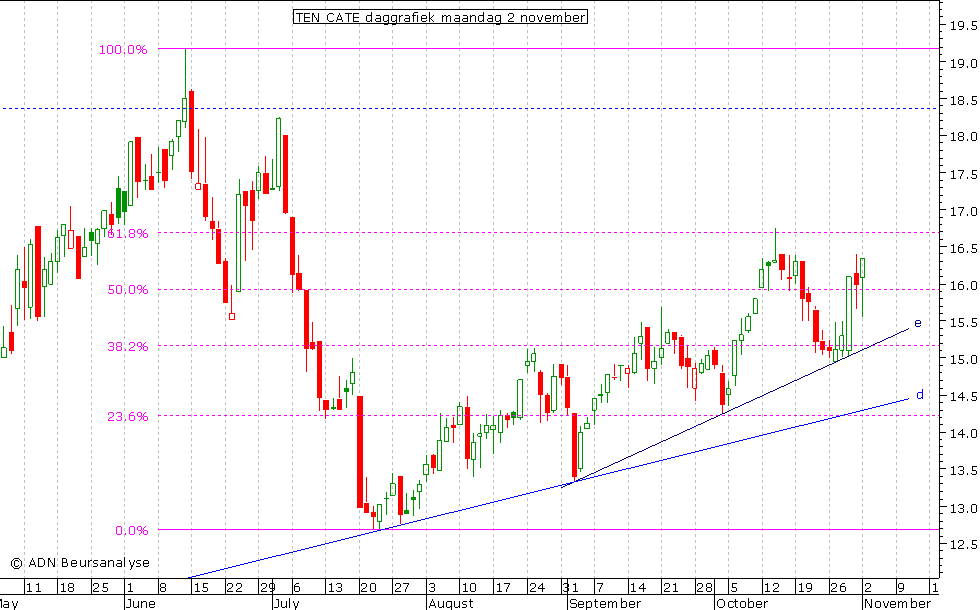Click the July month label
Image resolution: width=980 pixels, height=610 pixels.
coord(286,604)
